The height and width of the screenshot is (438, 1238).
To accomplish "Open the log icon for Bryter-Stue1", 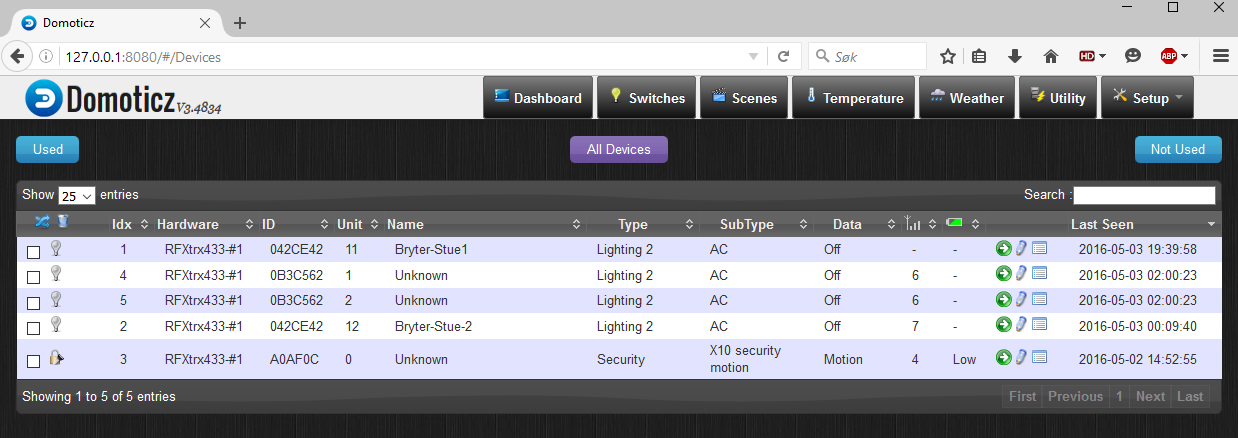I will pos(1039,248).
